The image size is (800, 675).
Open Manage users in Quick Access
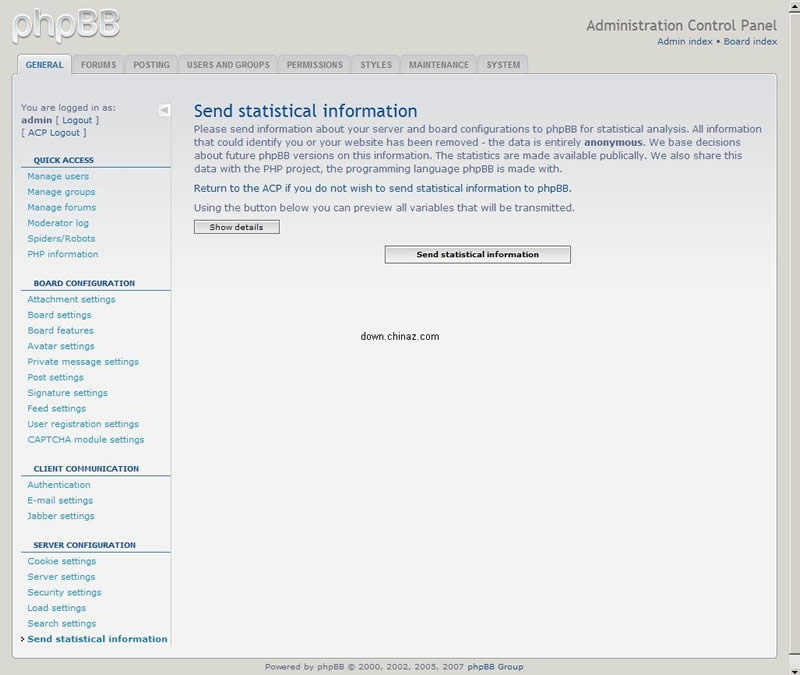pyautogui.click(x=58, y=176)
